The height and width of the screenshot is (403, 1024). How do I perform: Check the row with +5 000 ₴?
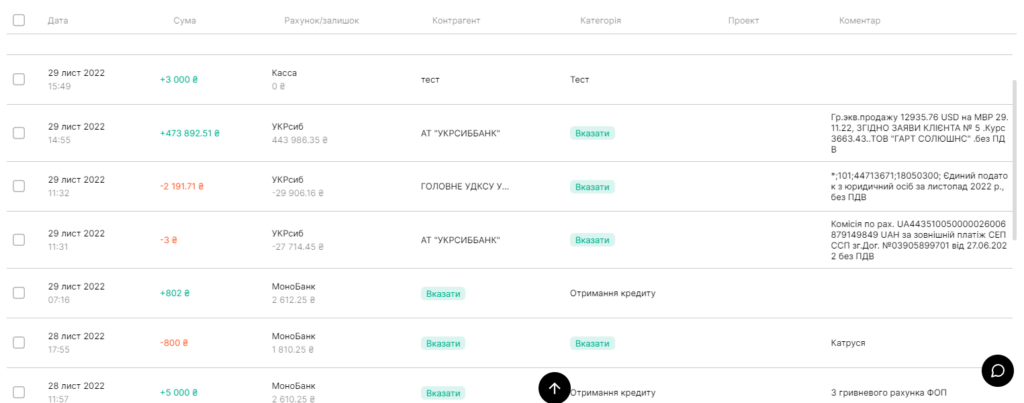[19, 392]
